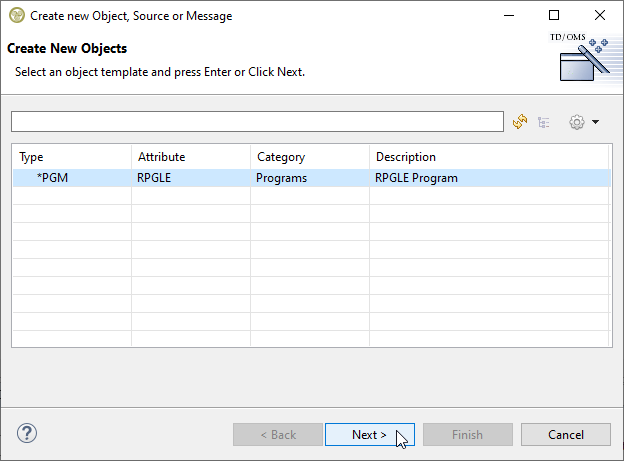Click the refresh templates icon
The image size is (624, 461).
pyautogui.click(x=519, y=122)
